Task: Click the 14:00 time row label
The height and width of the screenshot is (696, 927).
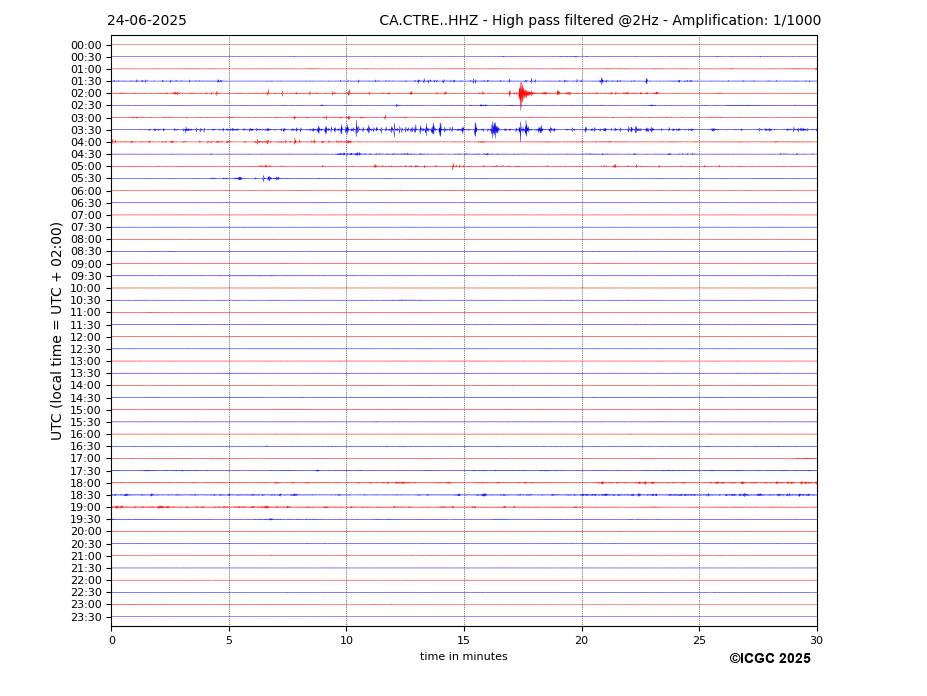Action: [86, 386]
